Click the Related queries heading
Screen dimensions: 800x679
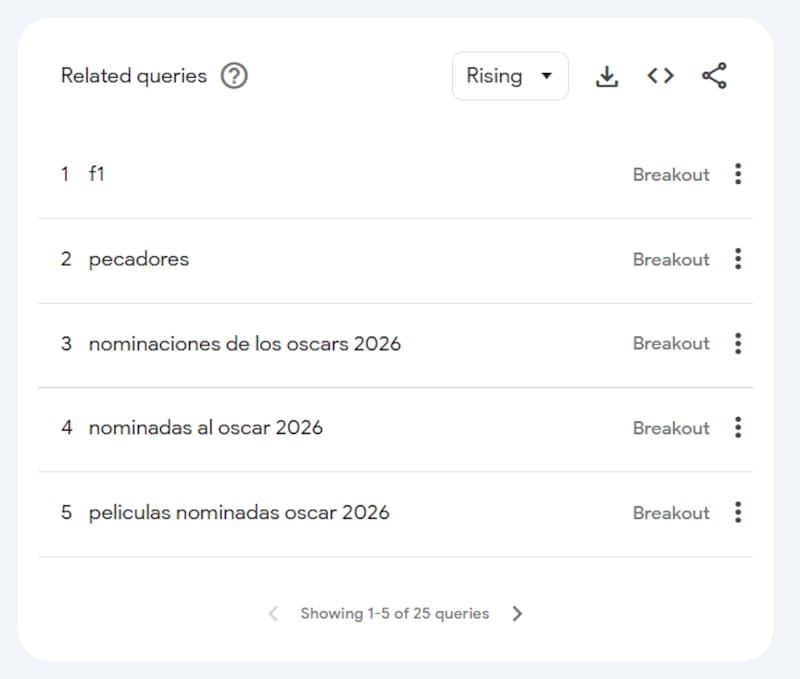[x=133, y=76]
